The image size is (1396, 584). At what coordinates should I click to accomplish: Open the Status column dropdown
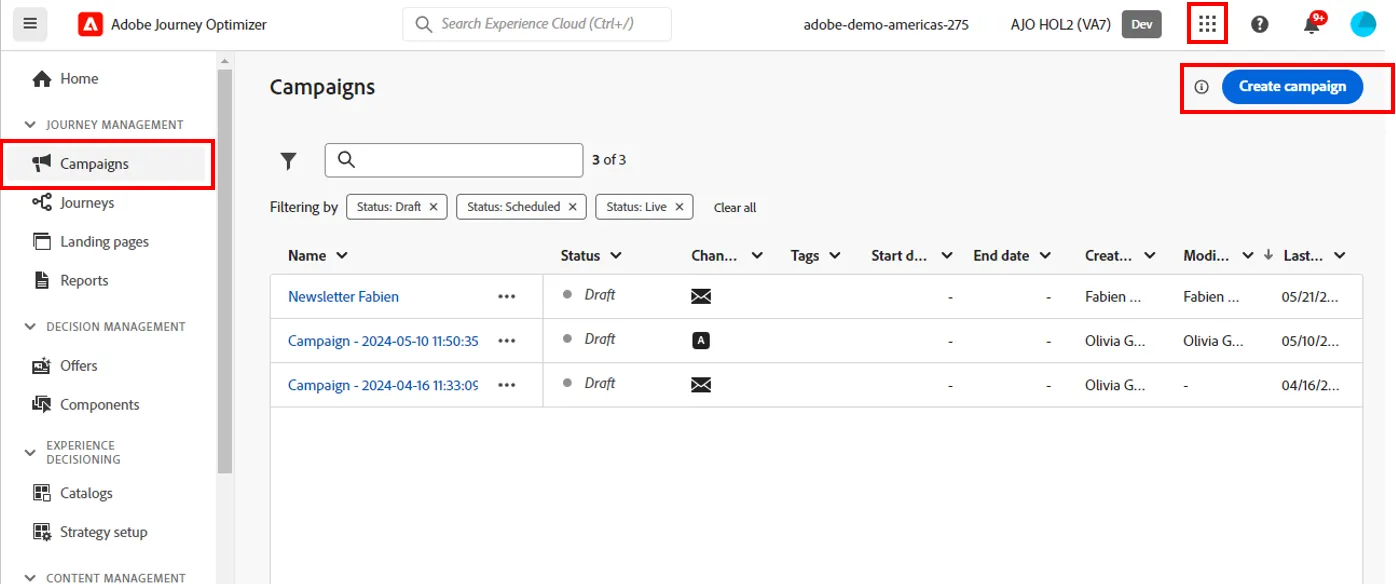616,256
